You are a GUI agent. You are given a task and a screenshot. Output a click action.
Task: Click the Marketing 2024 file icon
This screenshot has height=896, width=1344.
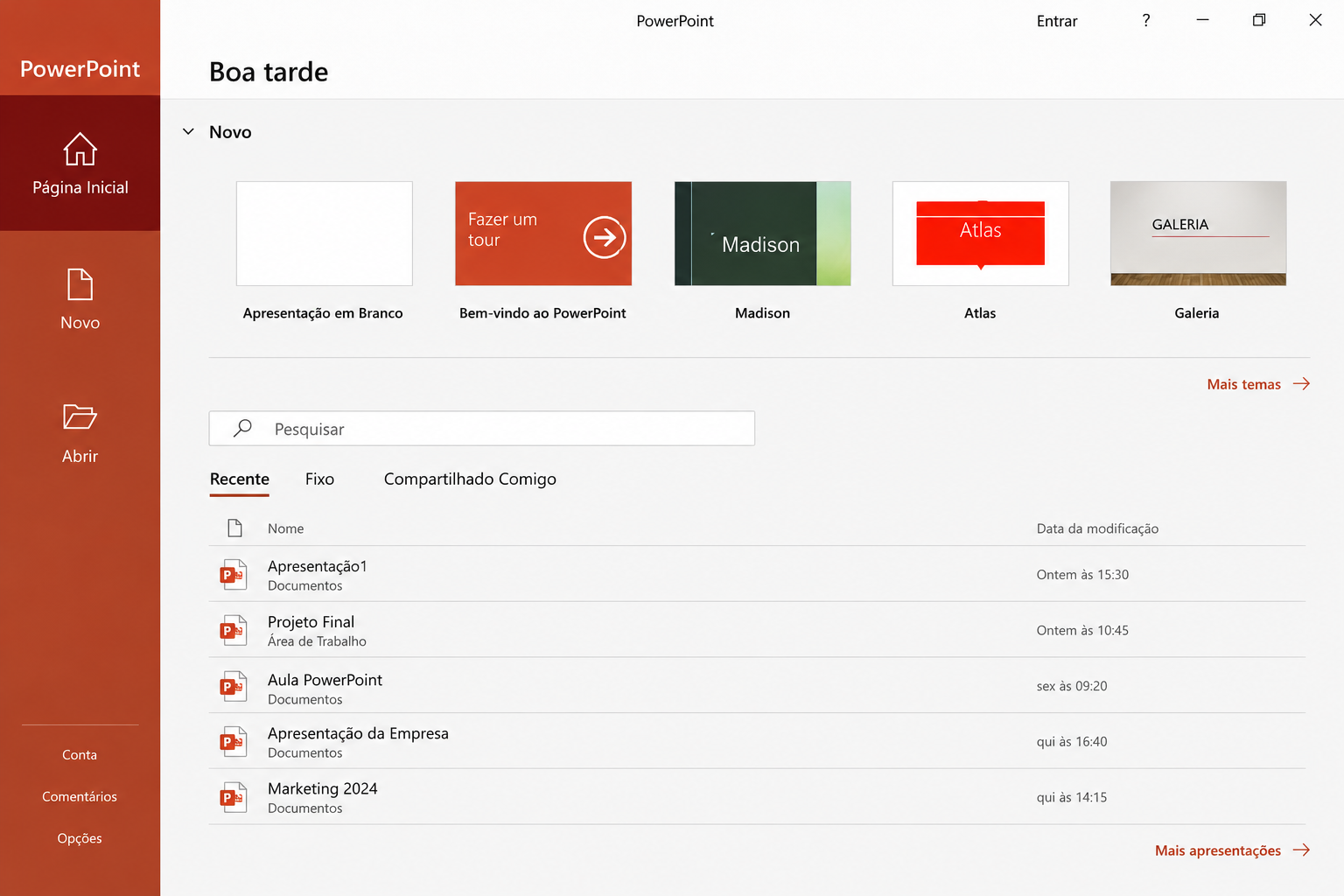tap(234, 797)
